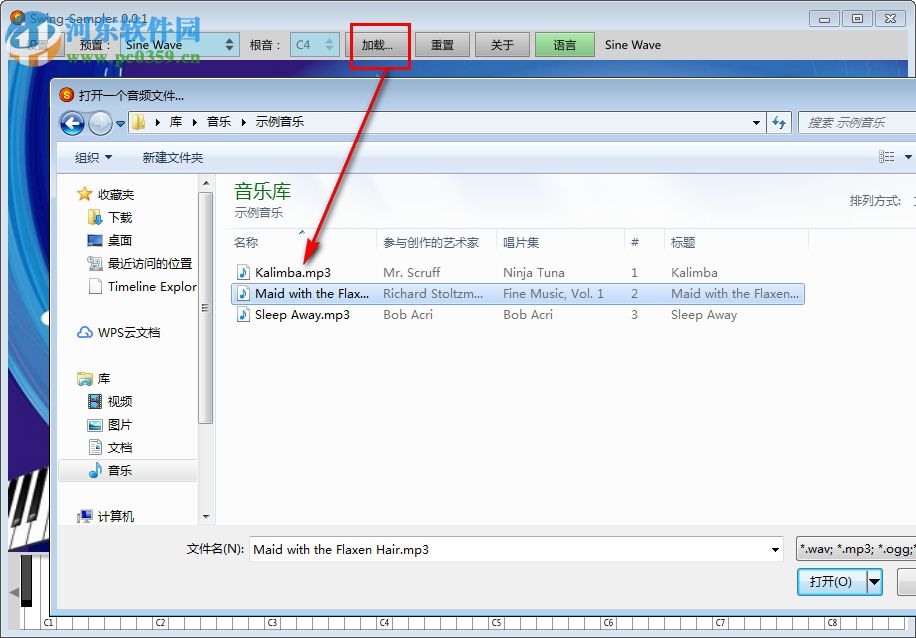Screen dimensions: 916x638
Task: Click 音乐 in the address breadcrumb
Action: 219,122
